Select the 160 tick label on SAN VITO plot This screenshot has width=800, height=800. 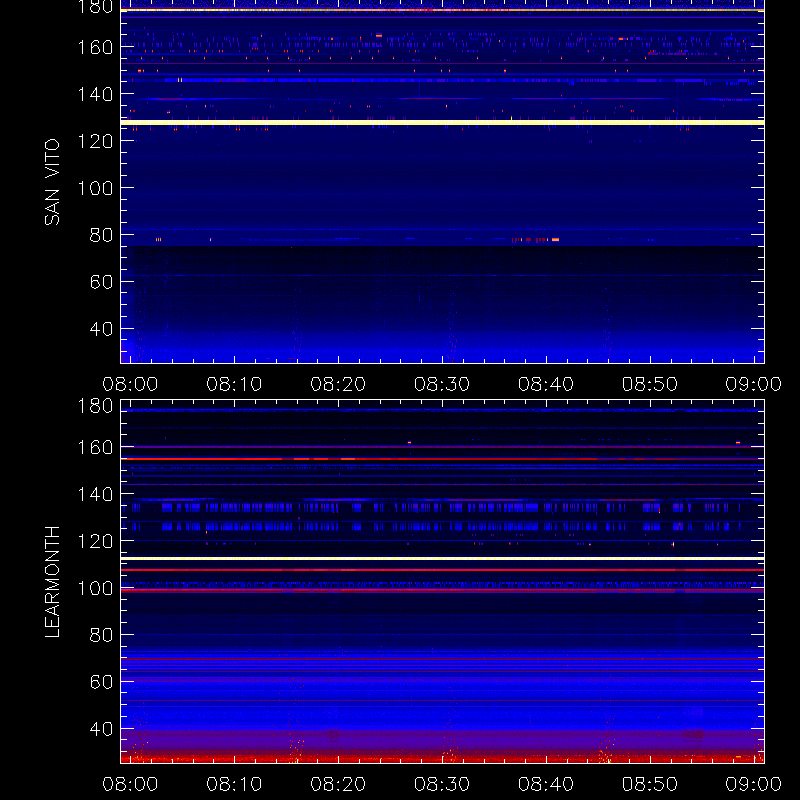click(x=95, y=47)
